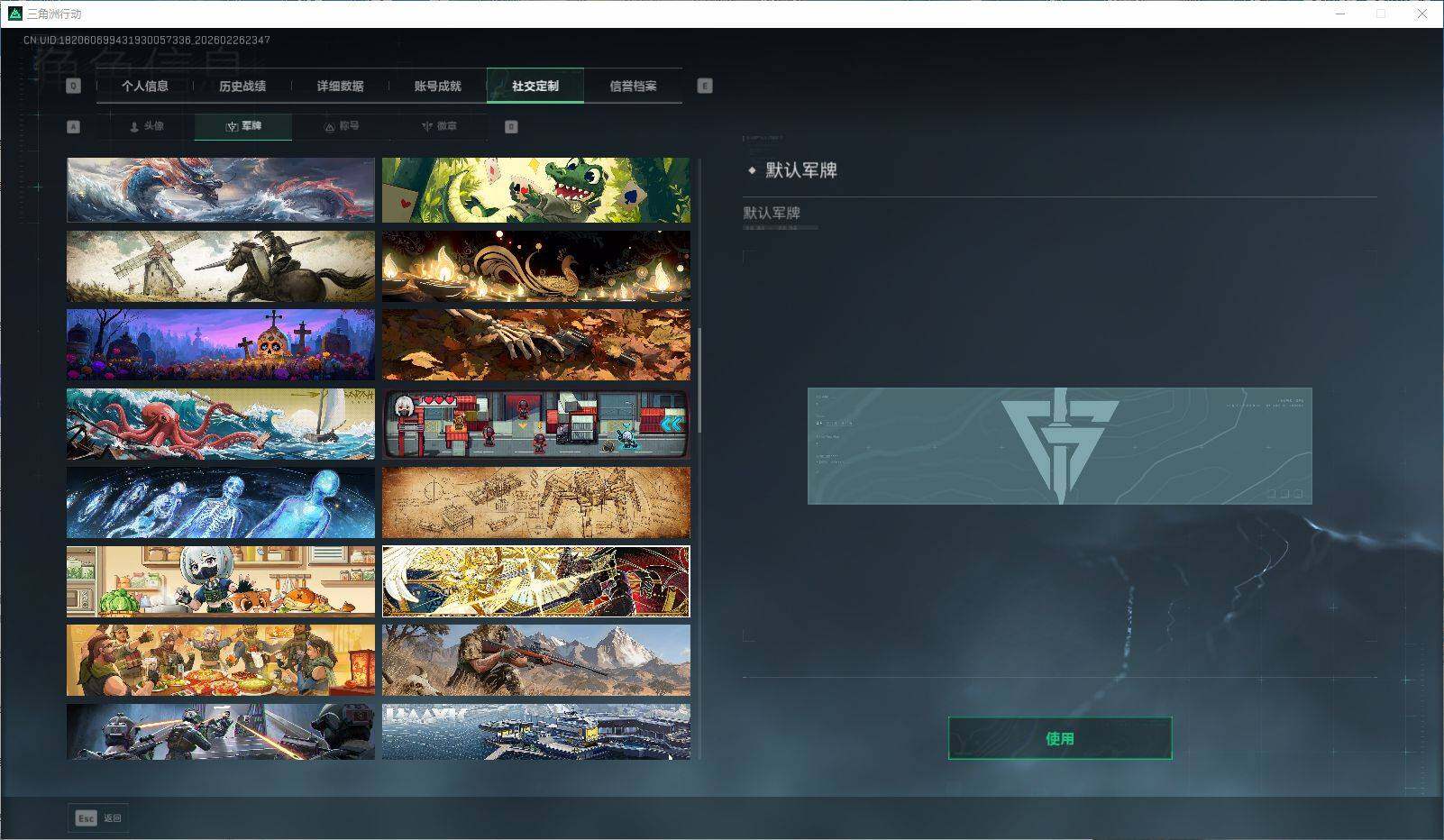Select the 社交定制 tab

point(535,86)
